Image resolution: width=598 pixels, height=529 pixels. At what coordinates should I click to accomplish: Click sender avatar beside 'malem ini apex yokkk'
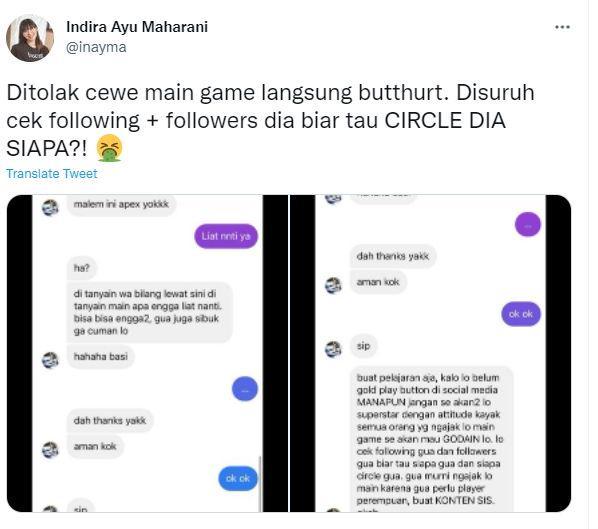50,207
